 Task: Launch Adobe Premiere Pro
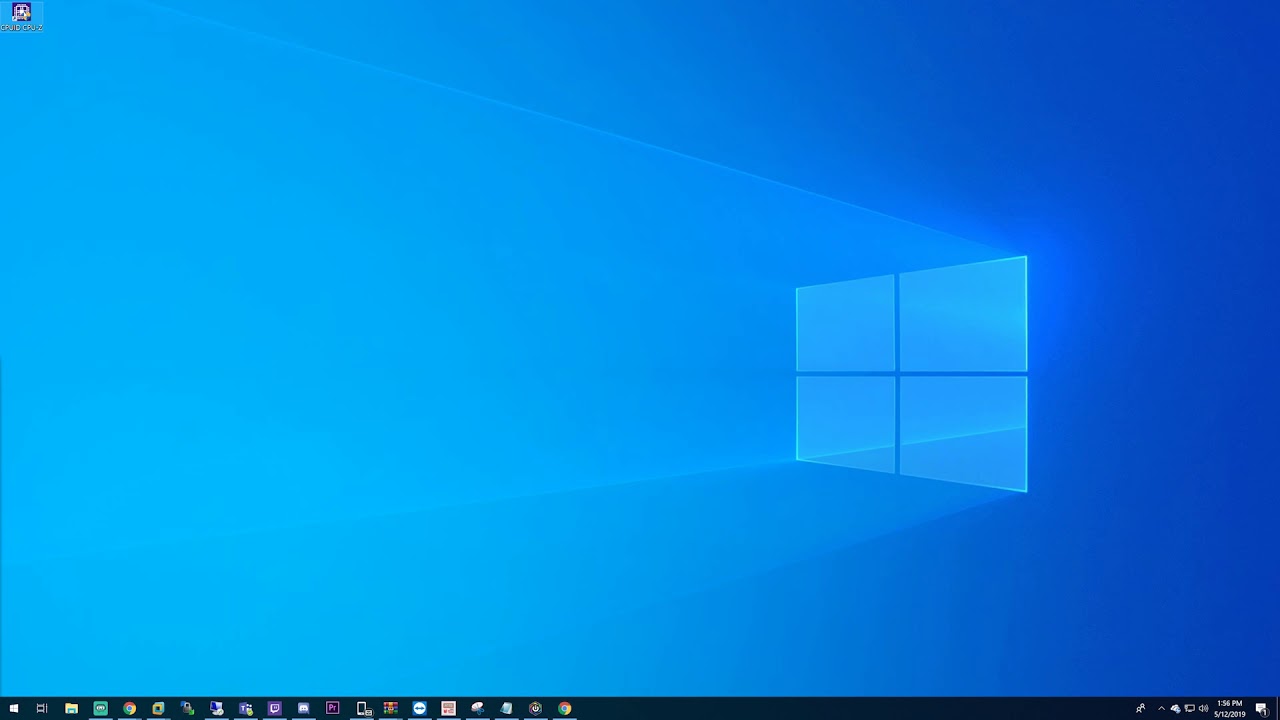coord(332,708)
